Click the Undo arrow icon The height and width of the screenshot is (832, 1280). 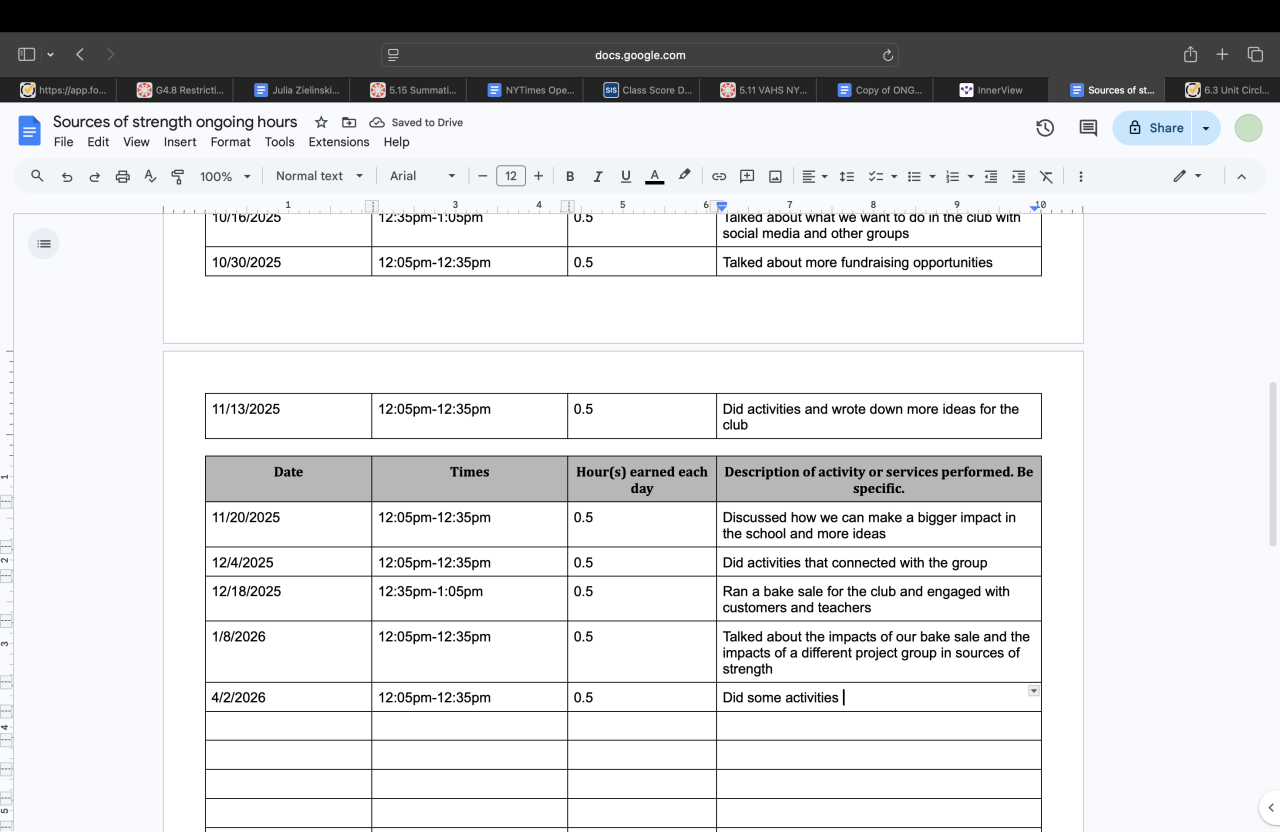coord(67,176)
